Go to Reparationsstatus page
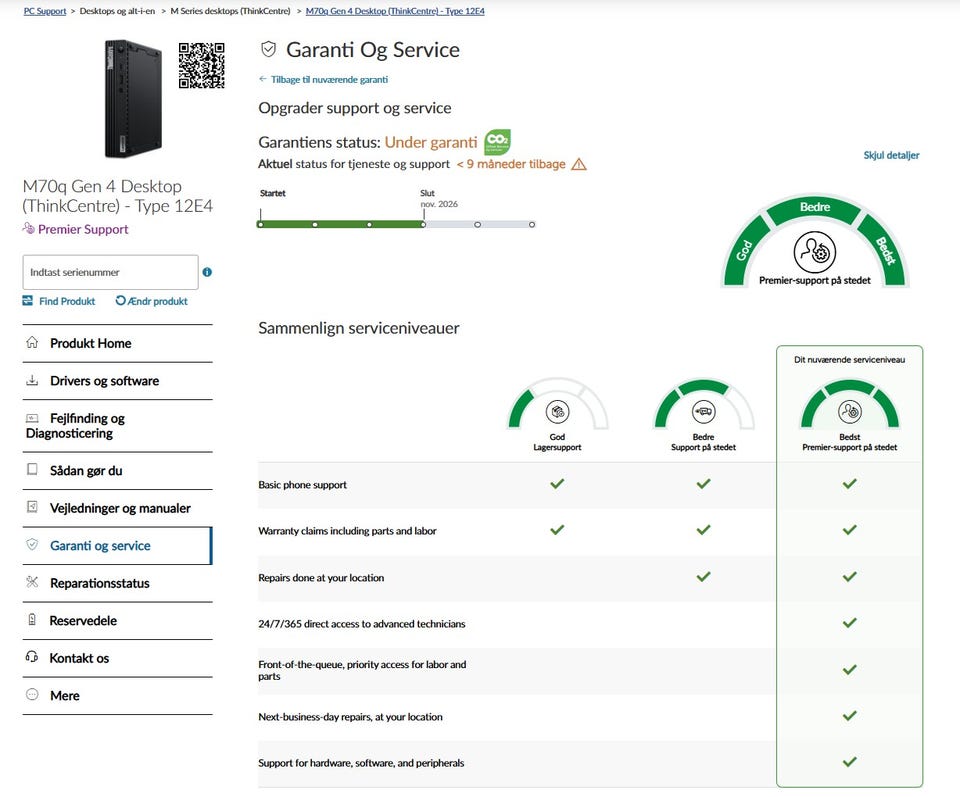 (99, 583)
